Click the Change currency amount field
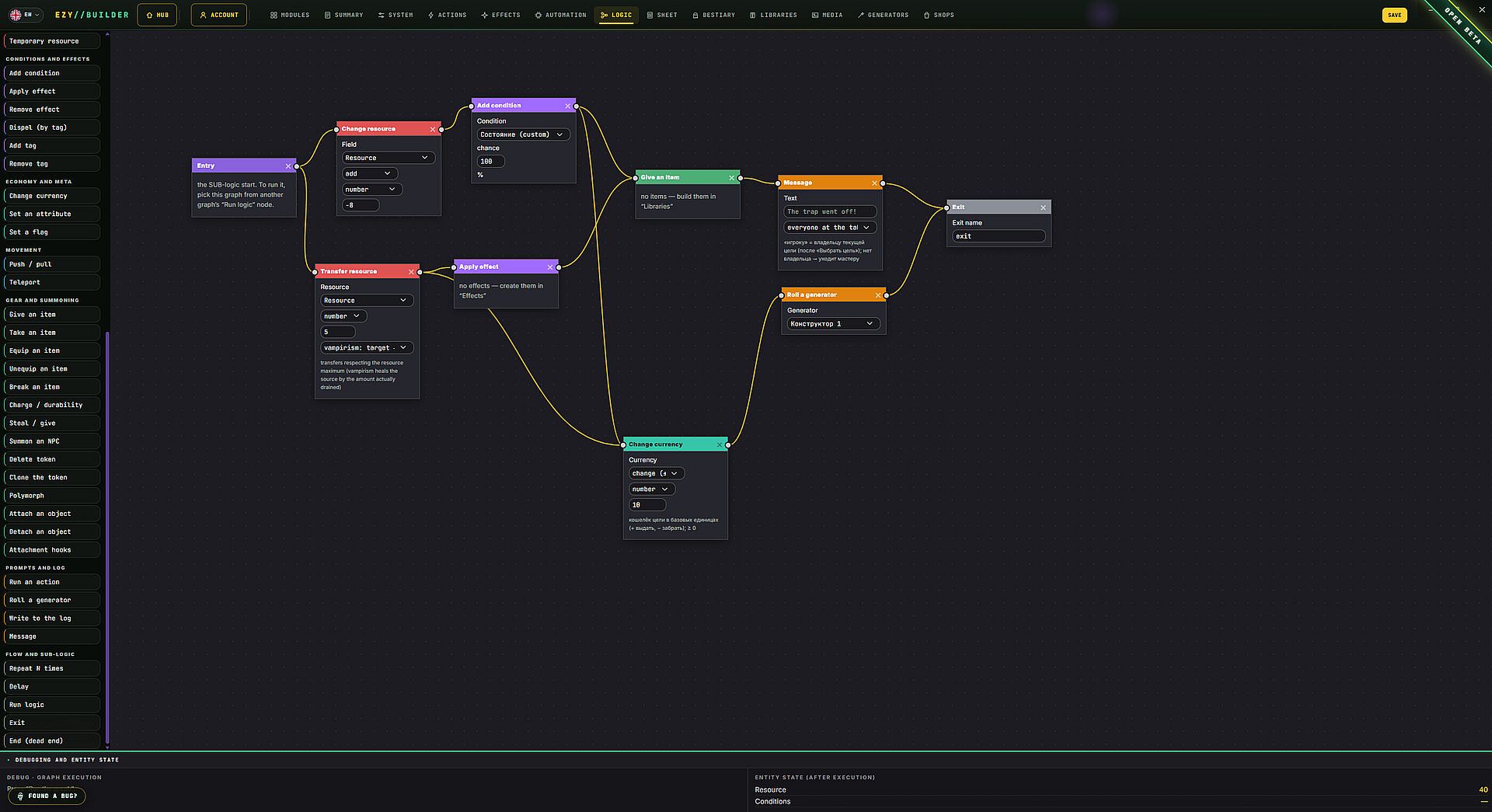Viewport: 1492px width, 812px height. (647, 505)
